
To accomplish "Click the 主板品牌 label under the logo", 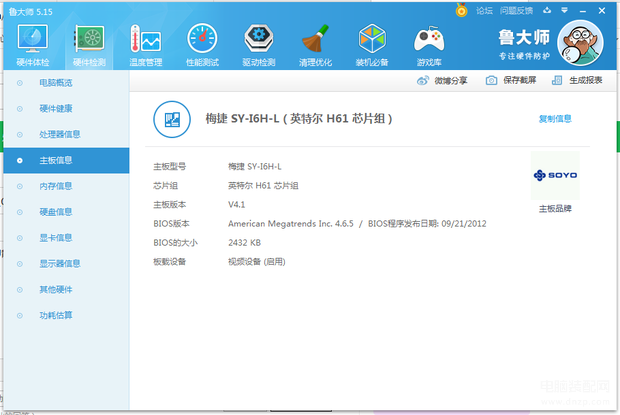I will [555, 209].
